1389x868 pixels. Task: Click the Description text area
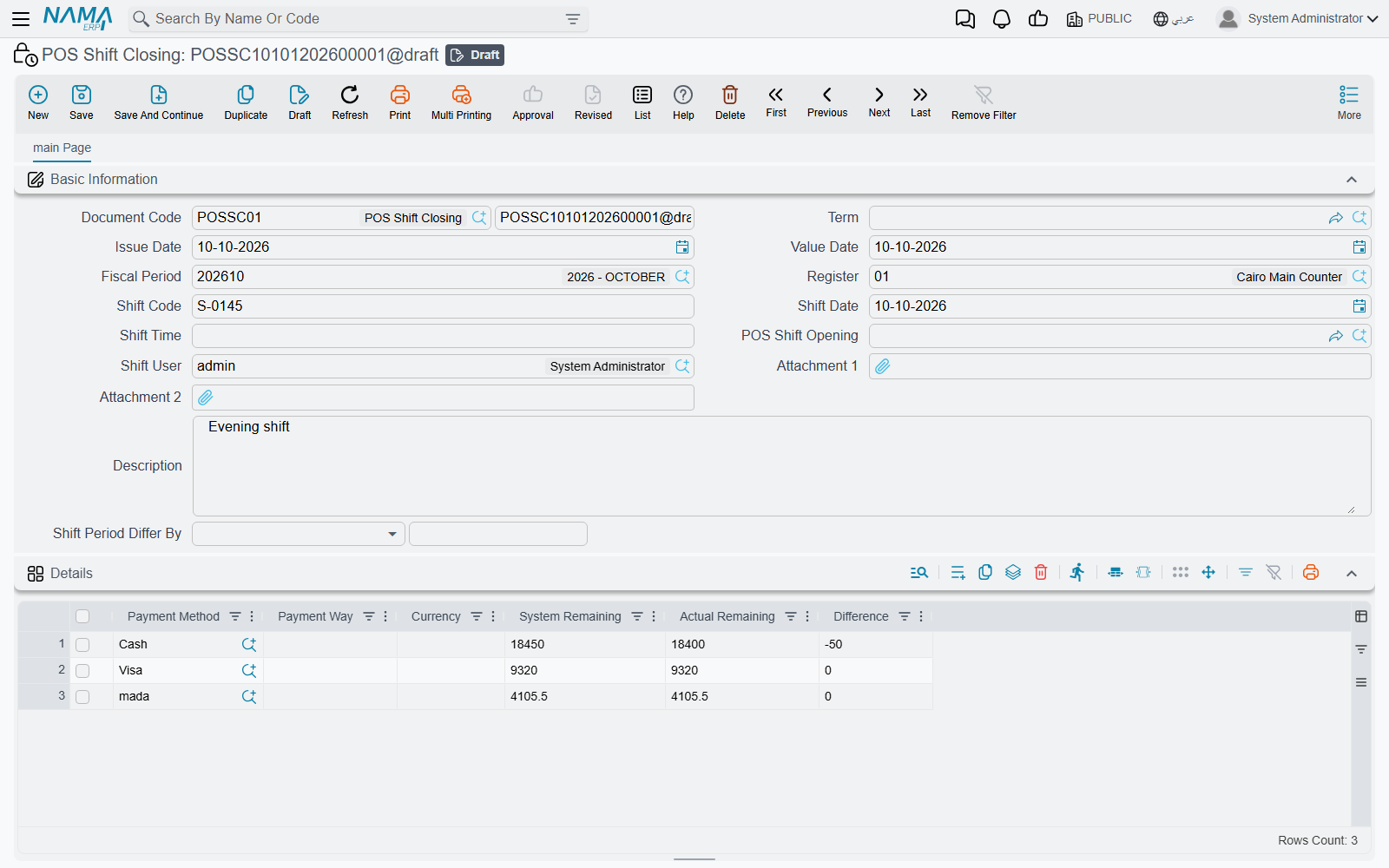pyautogui.click(x=781, y=466)
